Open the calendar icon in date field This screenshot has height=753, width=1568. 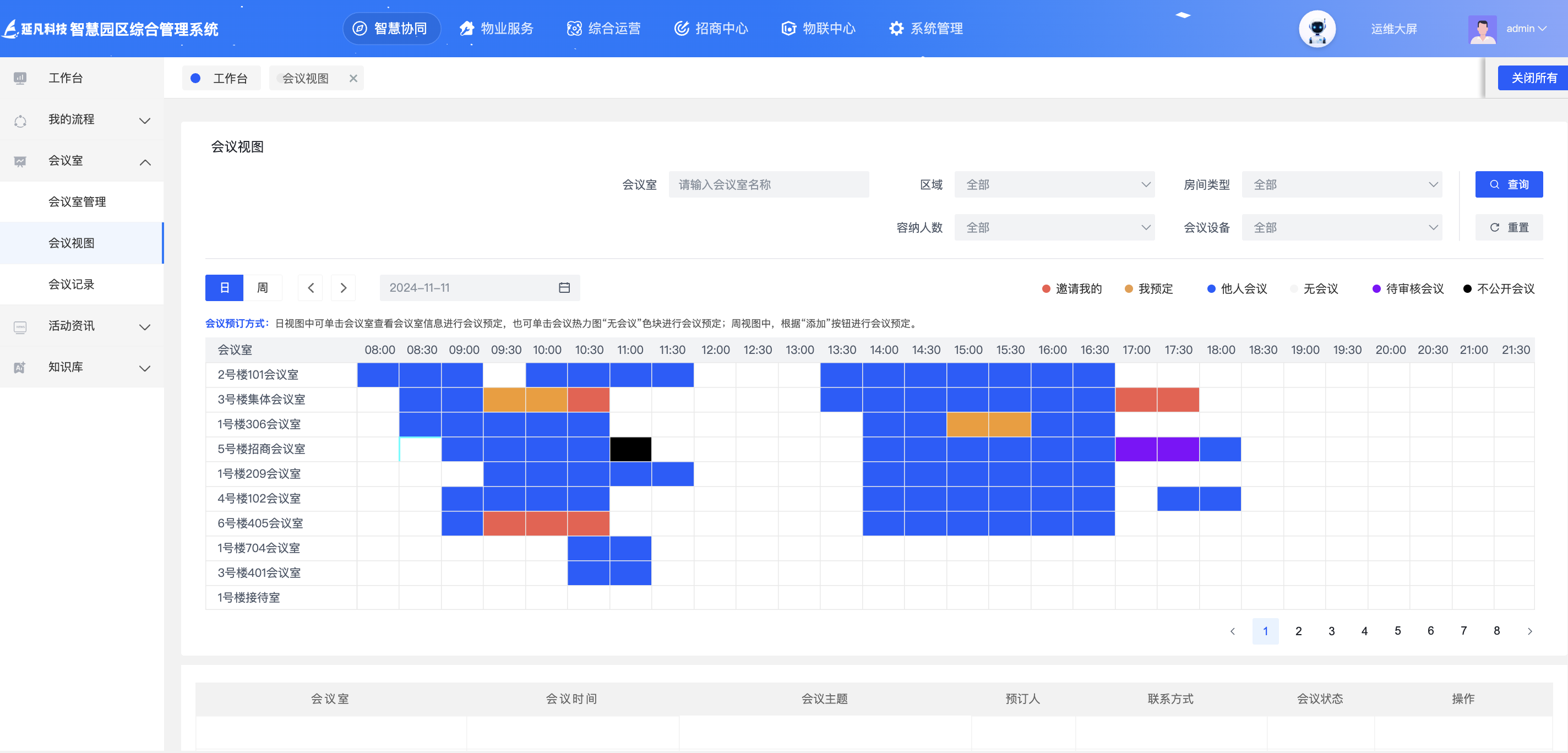564,288
